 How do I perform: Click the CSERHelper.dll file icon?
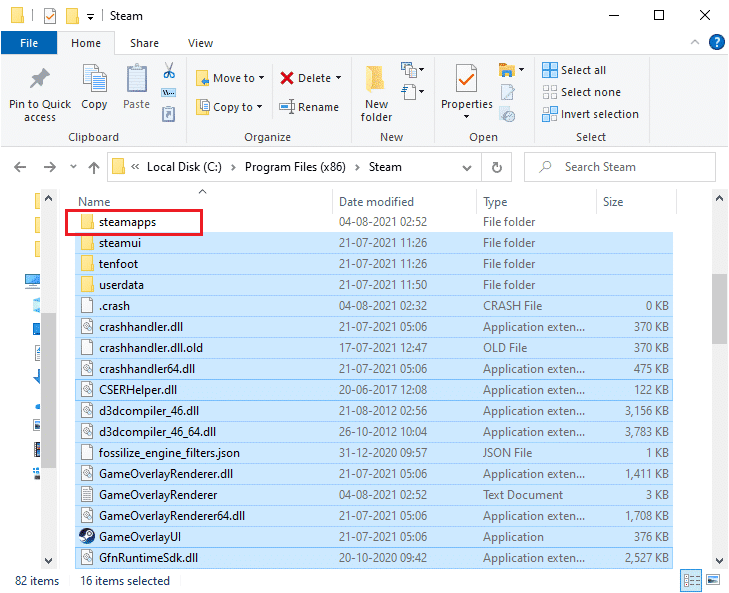pyautogui.click(x=87, y=389)
